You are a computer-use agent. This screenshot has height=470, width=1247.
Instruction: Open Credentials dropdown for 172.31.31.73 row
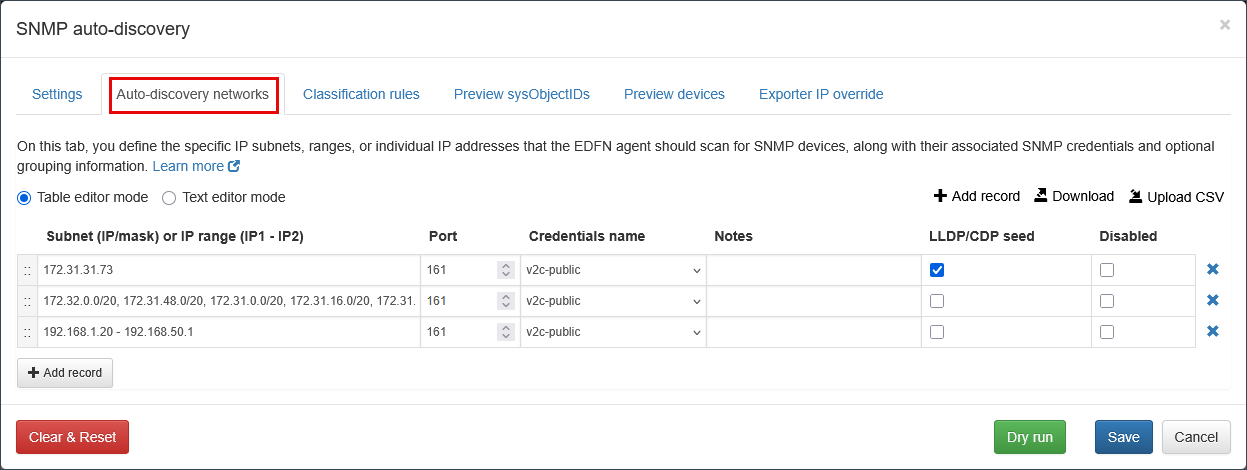(x=612, y=270)
